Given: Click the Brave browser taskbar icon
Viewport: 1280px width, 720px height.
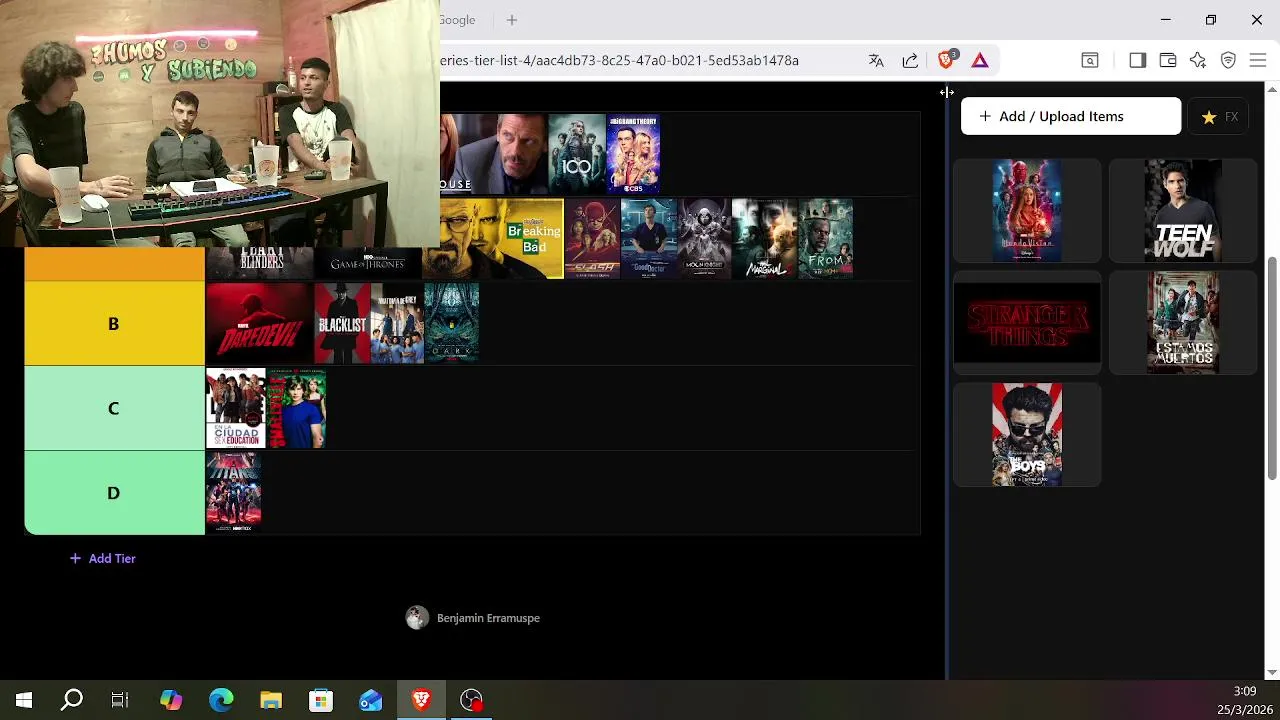Looking at the screenshot, I should coord(421,700).
